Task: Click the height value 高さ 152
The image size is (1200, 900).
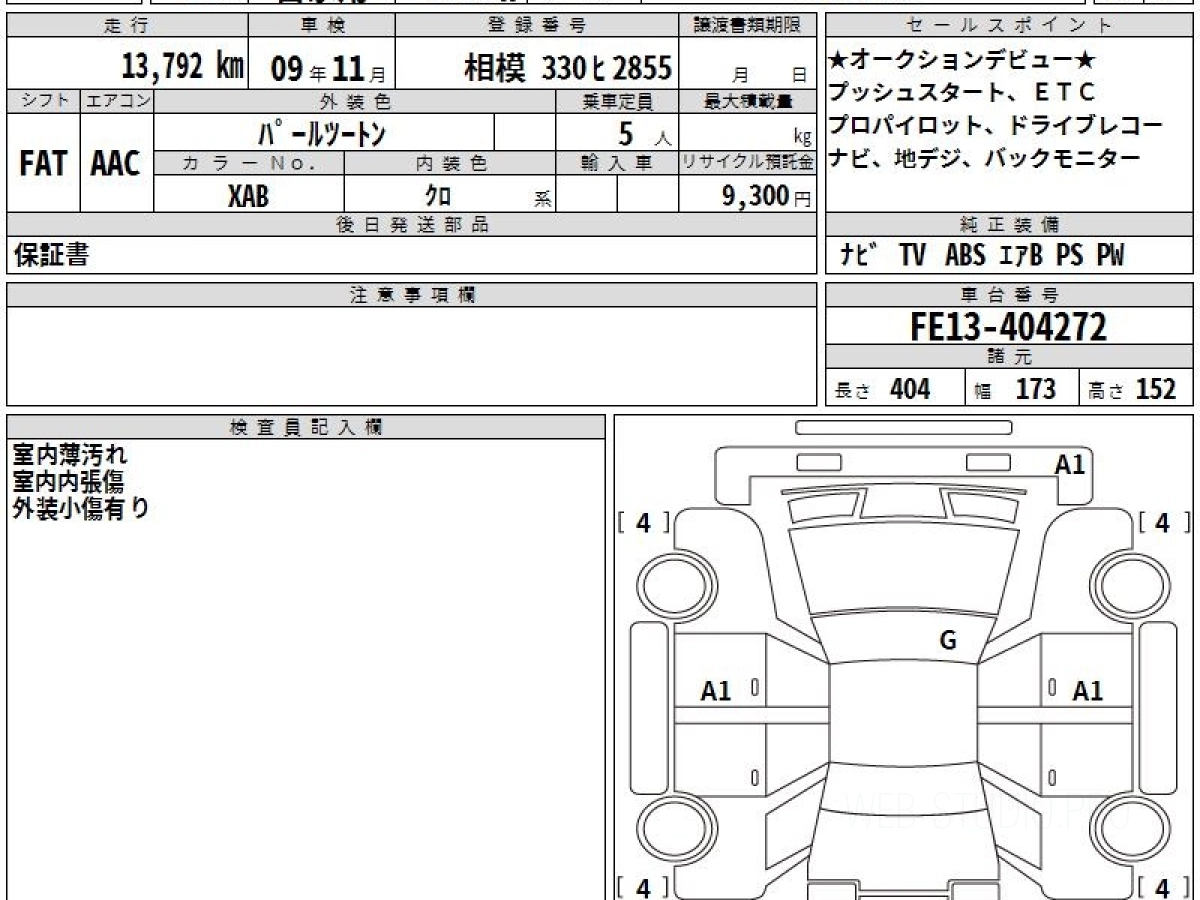Action: click(x=1132, y=389)
